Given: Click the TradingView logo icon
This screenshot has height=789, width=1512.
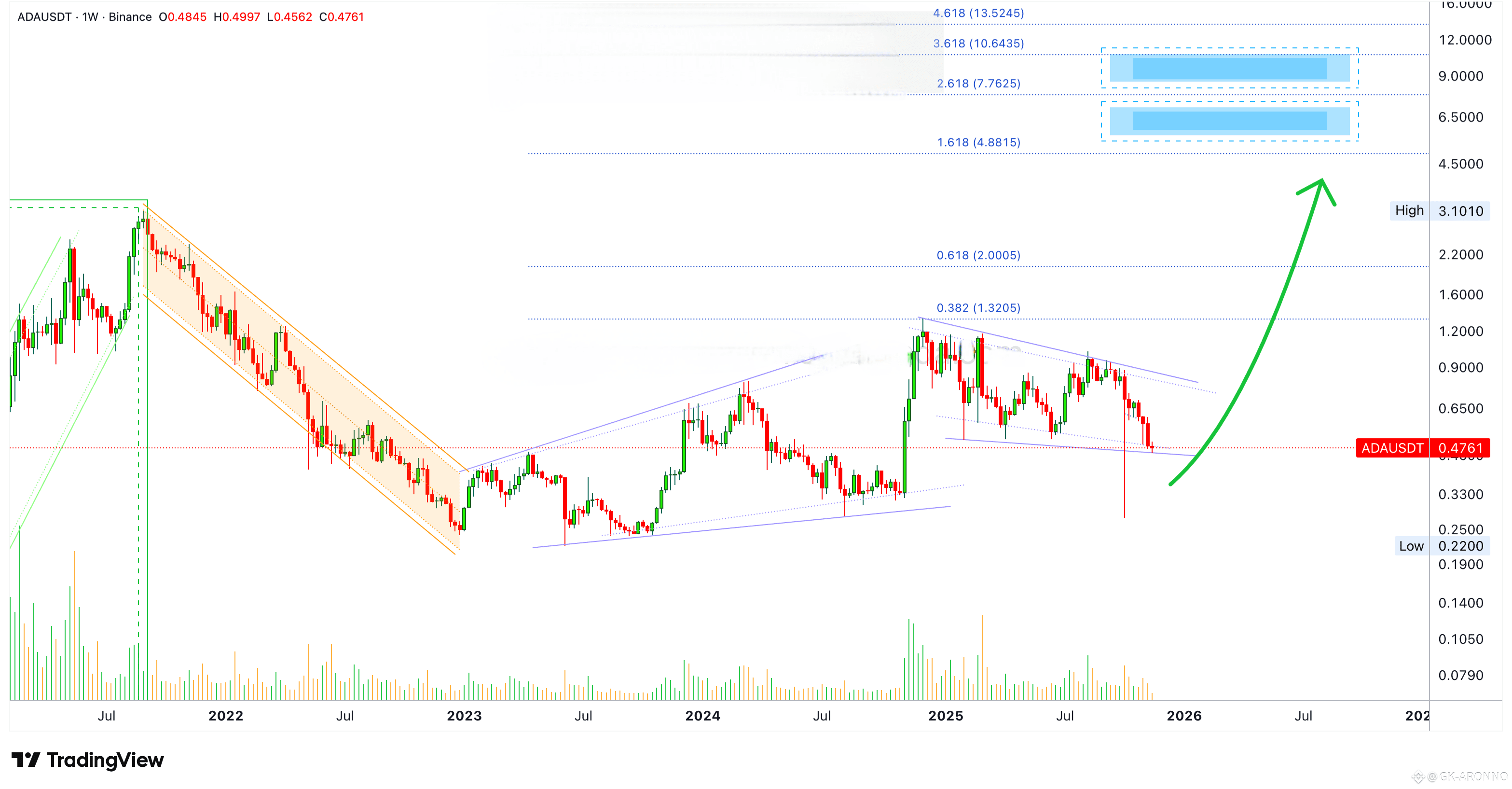Looking at the screenshot, I should click(x=26, y=760).
